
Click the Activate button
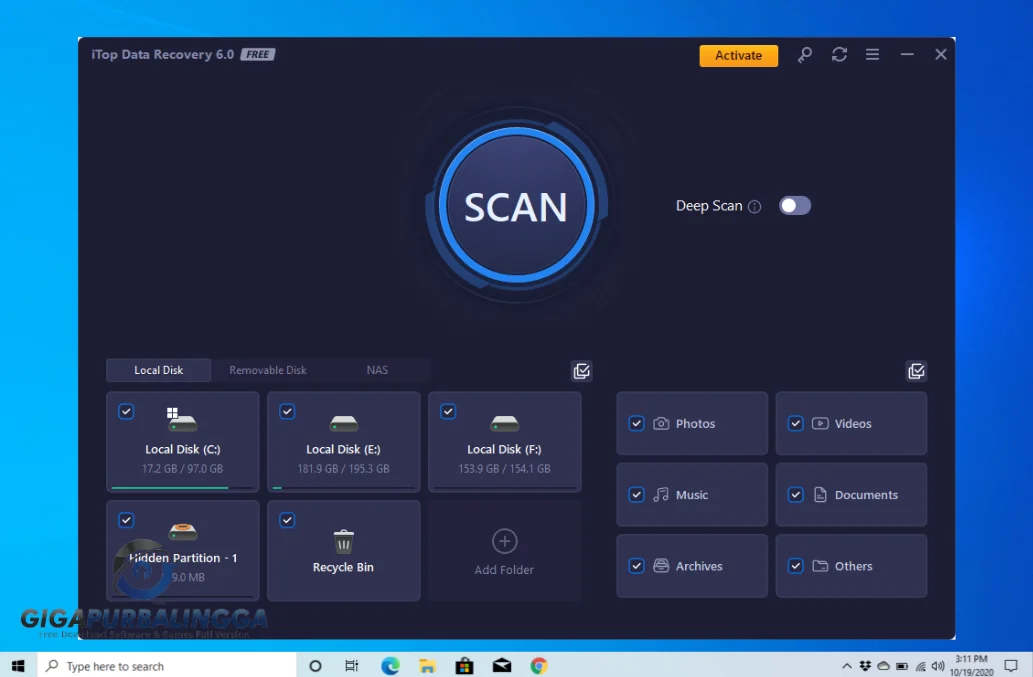739,55
